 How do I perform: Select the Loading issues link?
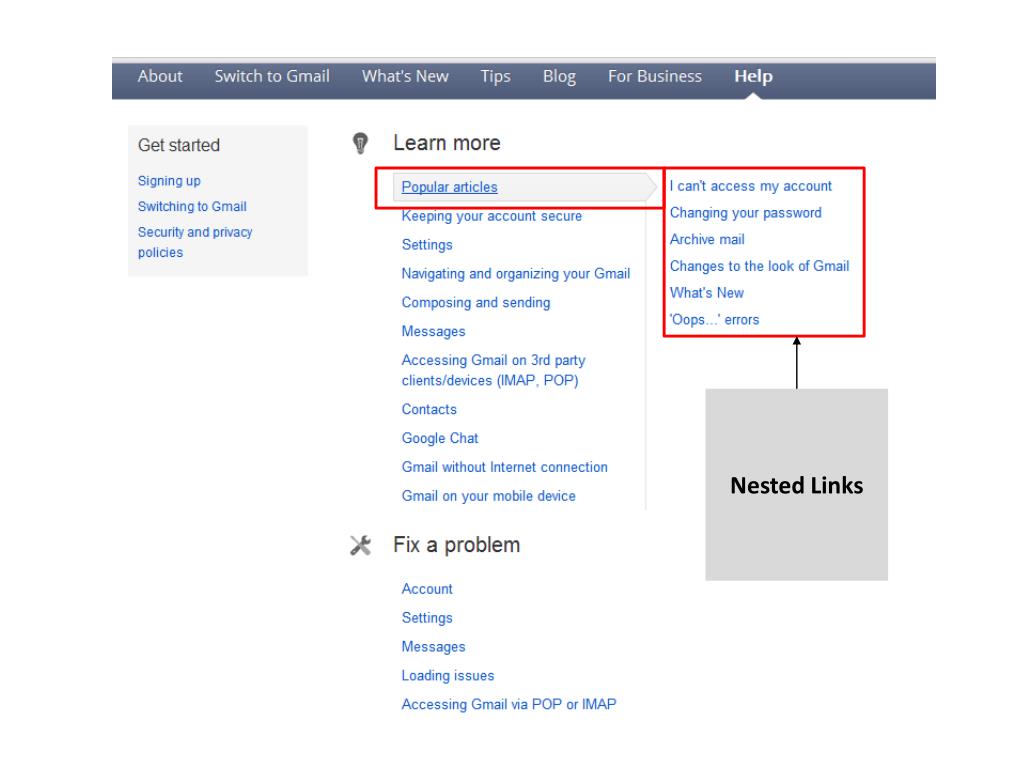click(447, 676)
